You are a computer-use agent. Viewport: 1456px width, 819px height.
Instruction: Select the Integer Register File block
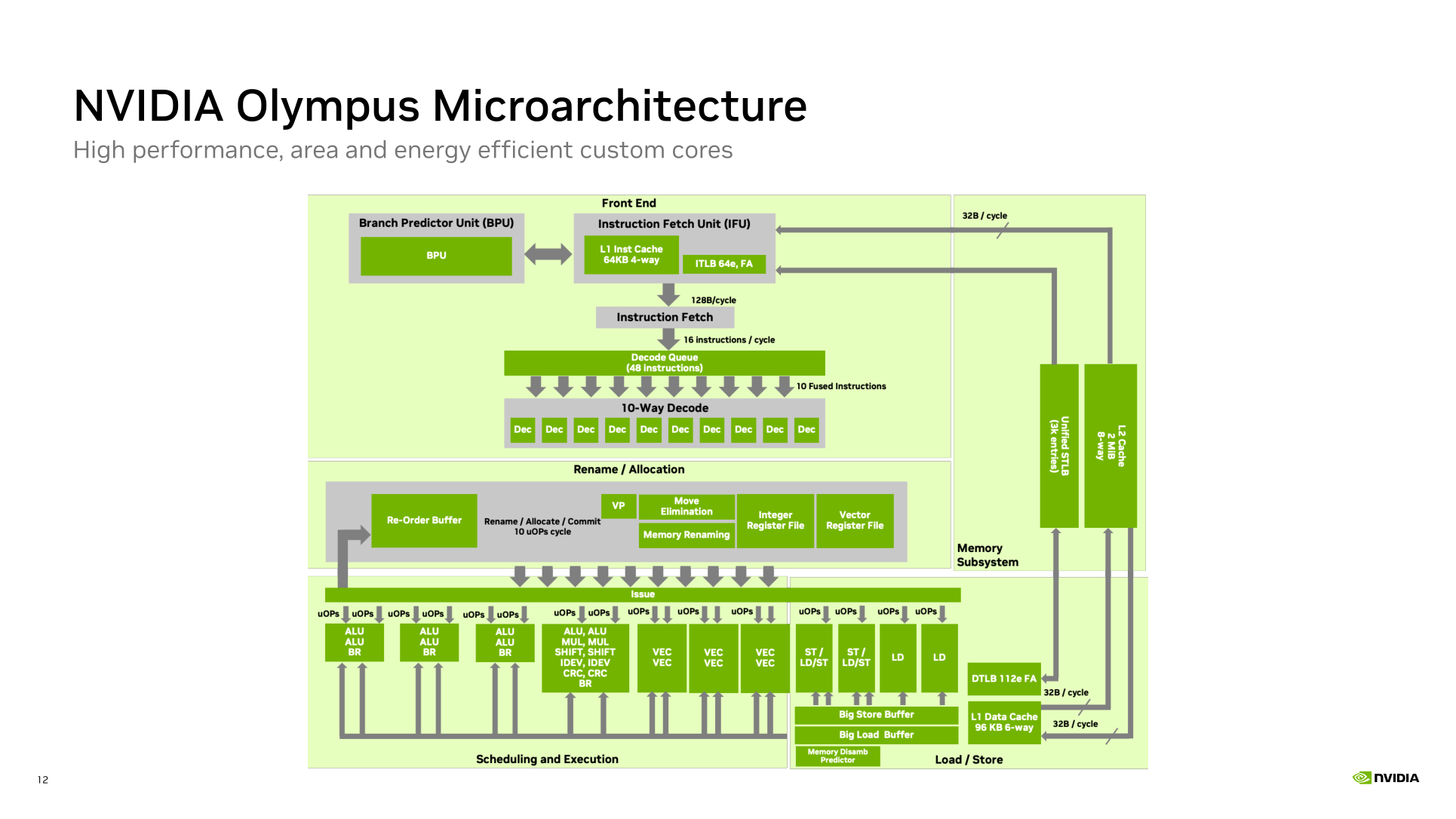(776, 520)
